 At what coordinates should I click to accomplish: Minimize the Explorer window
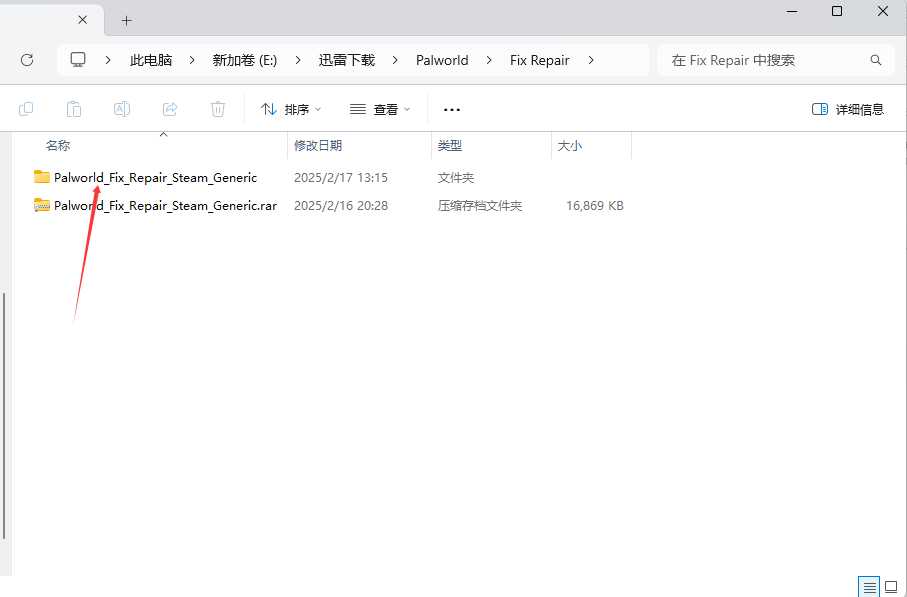point(792,11)
